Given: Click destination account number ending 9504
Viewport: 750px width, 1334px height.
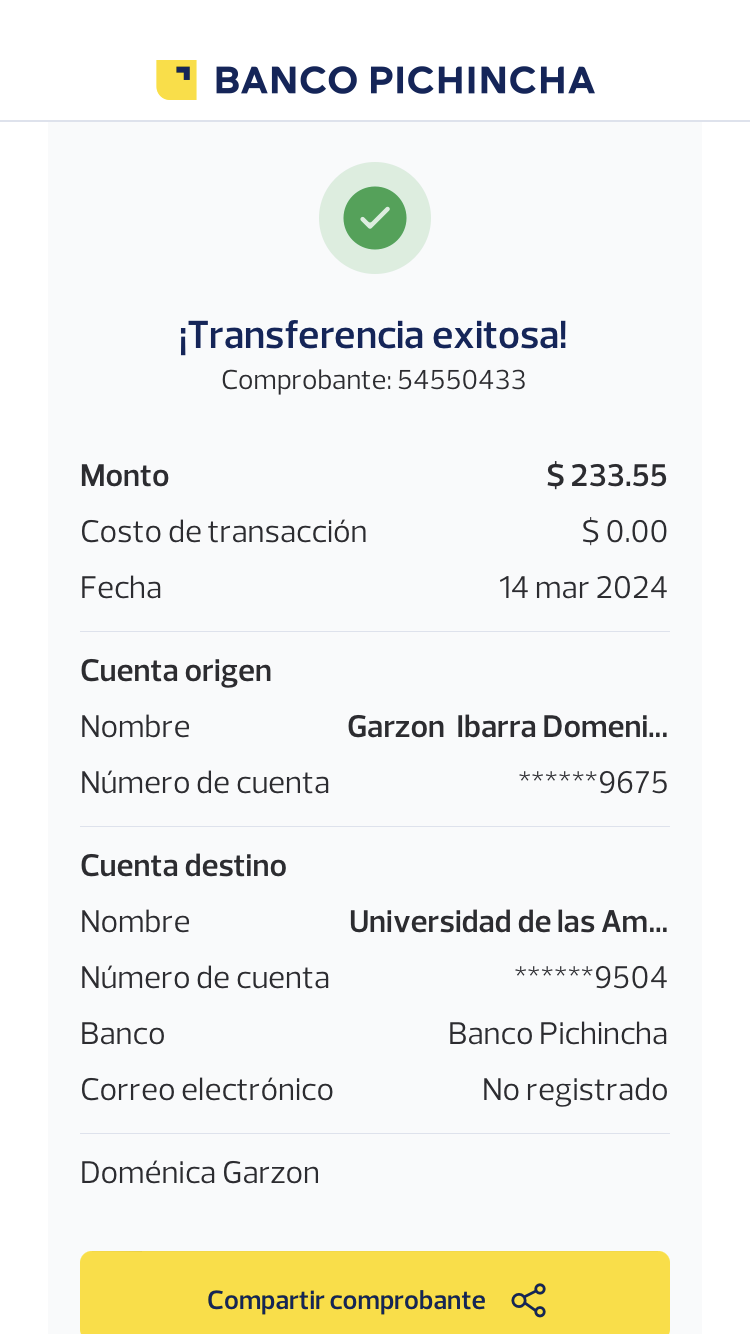Looking at the screenshot, I should tap(590, 977).
